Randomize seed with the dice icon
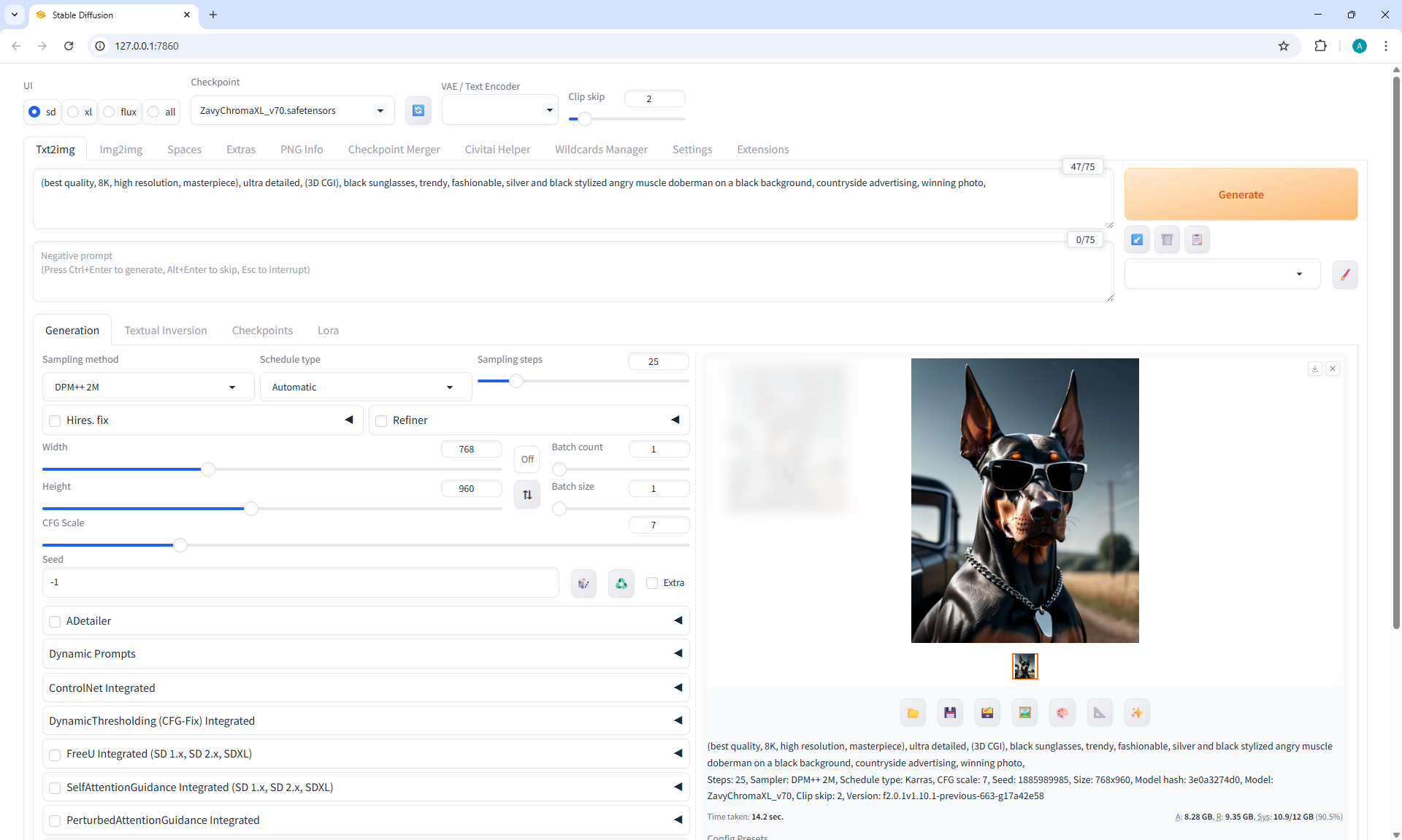Screen dimensions: 1402x840 [583, 583]
